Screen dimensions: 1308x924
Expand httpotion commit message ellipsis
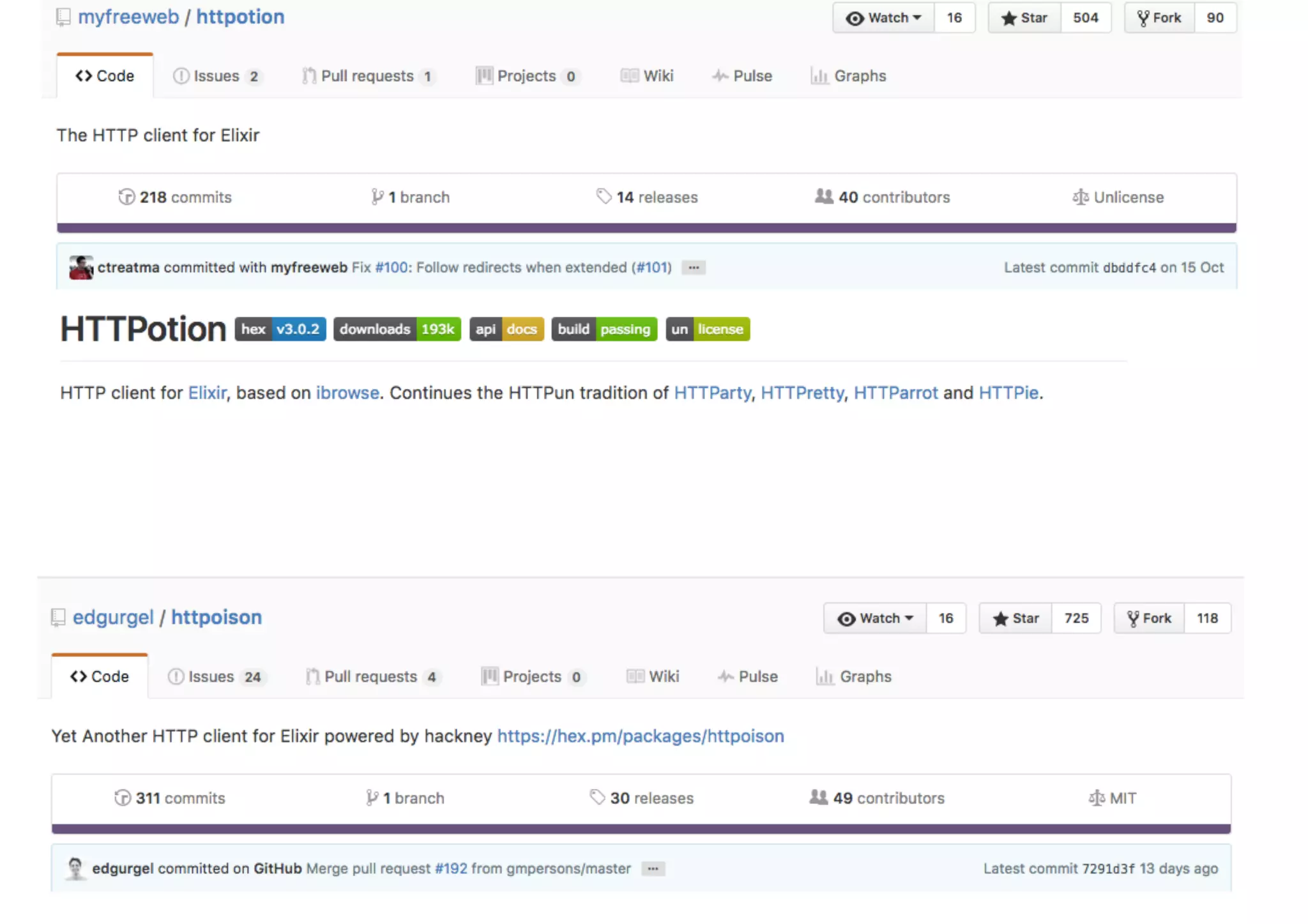(694, 268)
